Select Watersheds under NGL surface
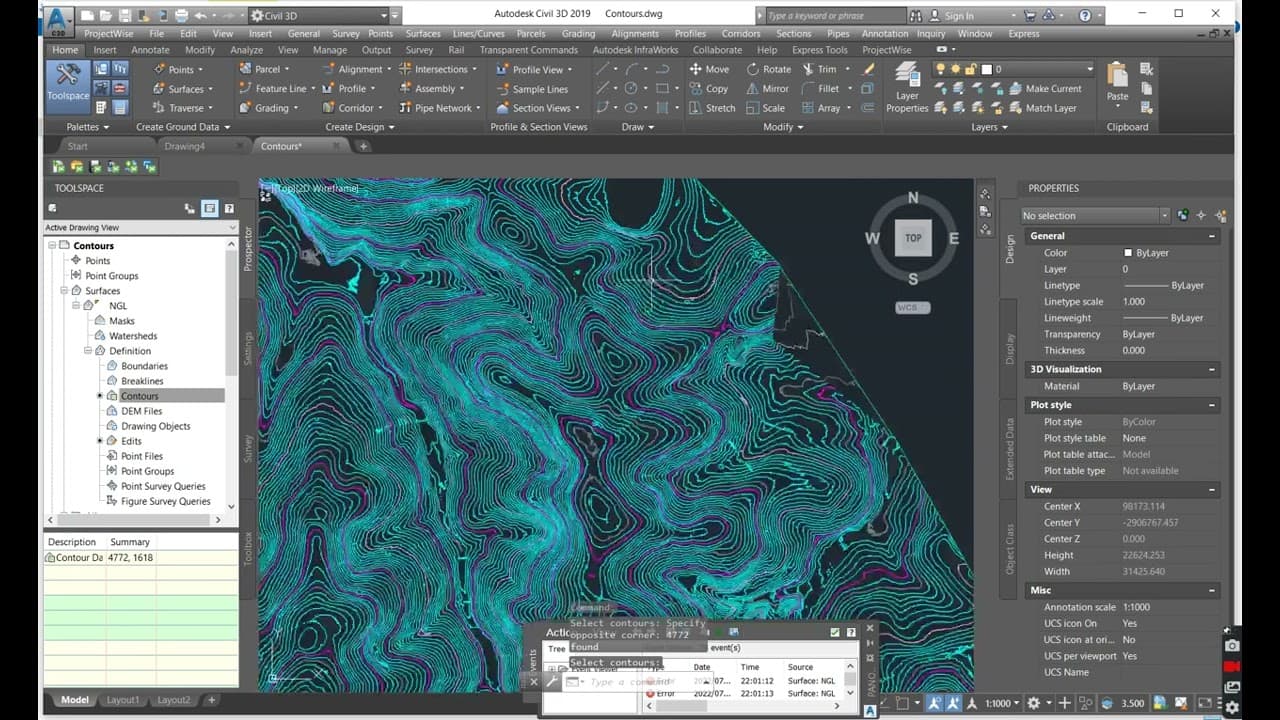Image resolution: width=1280 pixels, height=720 pixels. (x=133, y=336)
